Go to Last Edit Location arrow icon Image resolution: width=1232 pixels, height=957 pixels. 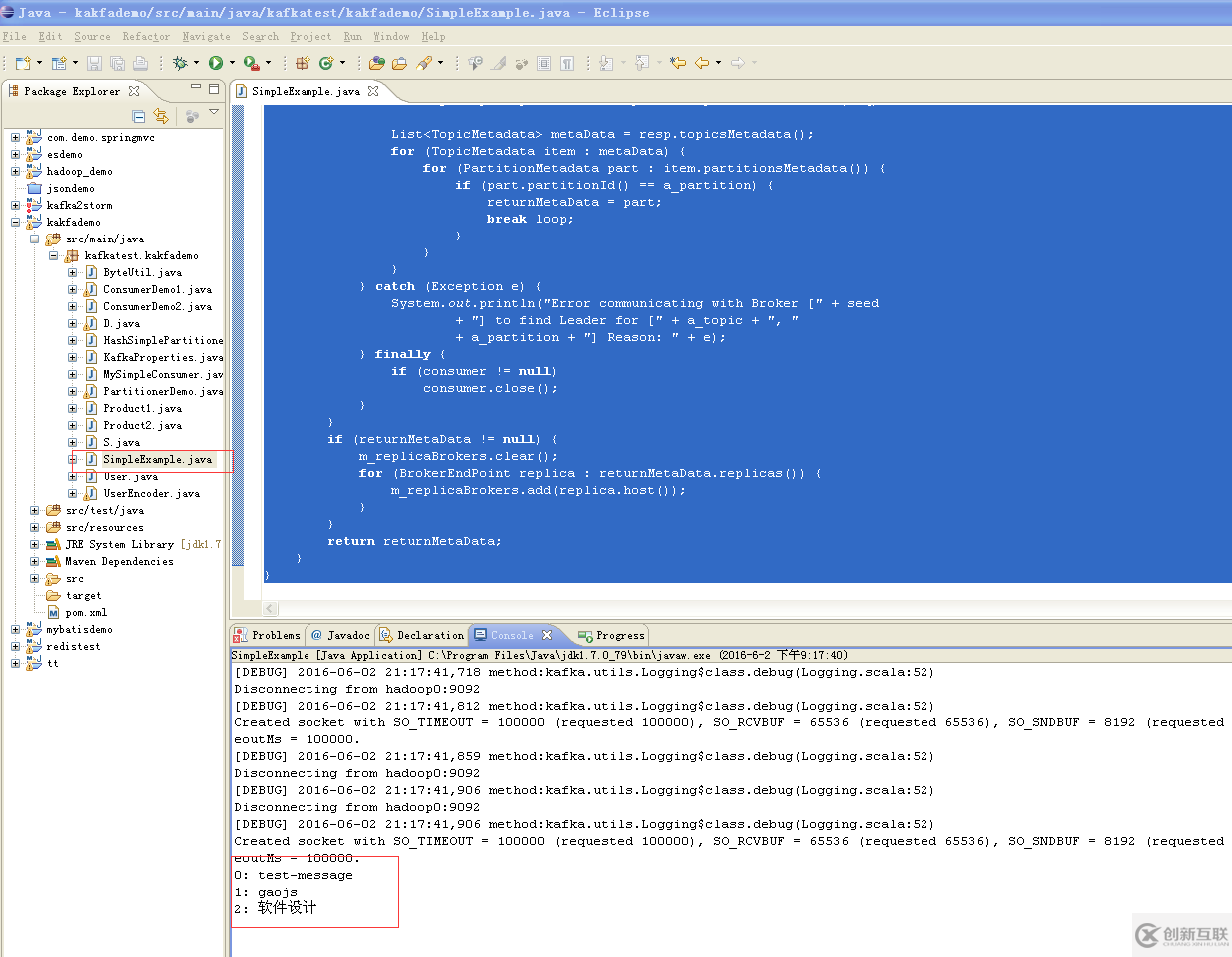tap(678, 63)
